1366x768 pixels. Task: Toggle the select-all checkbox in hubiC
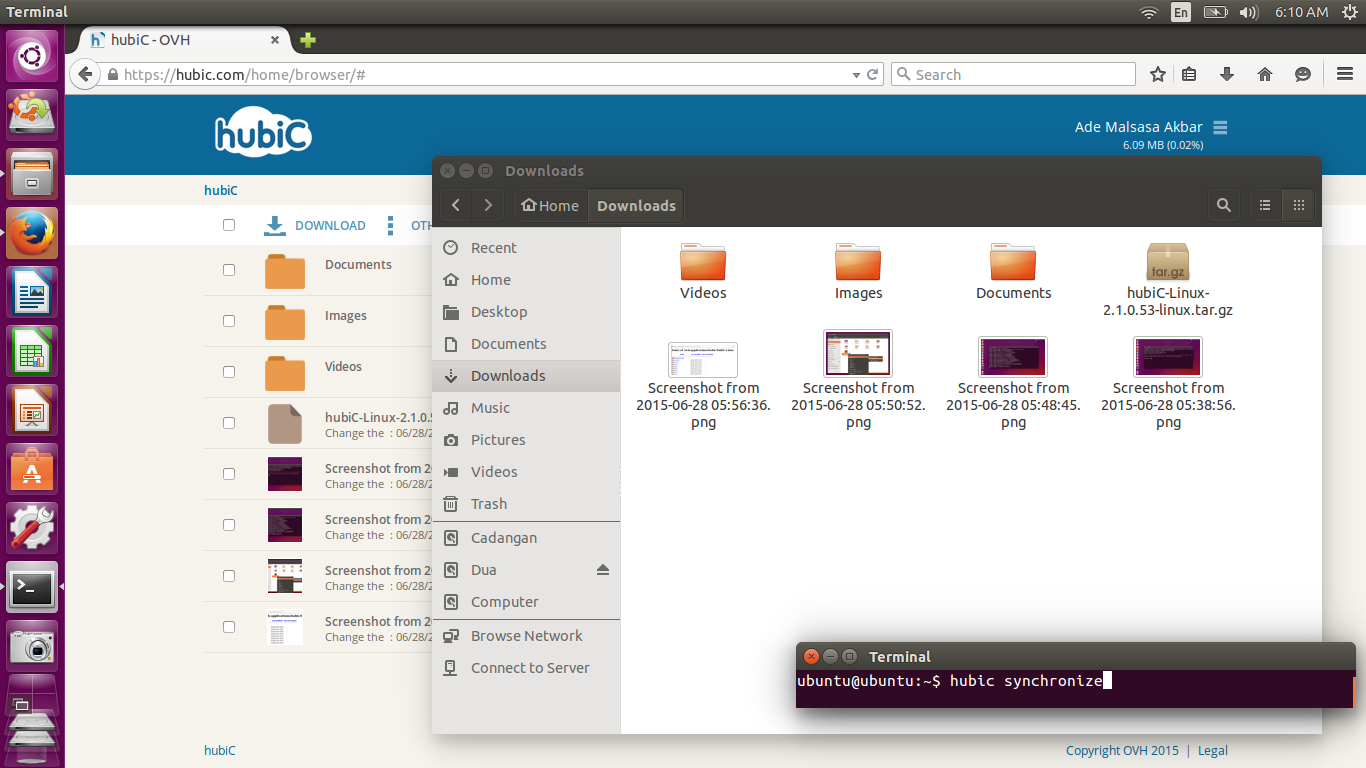pyautogui.click(x=229, y=225)
